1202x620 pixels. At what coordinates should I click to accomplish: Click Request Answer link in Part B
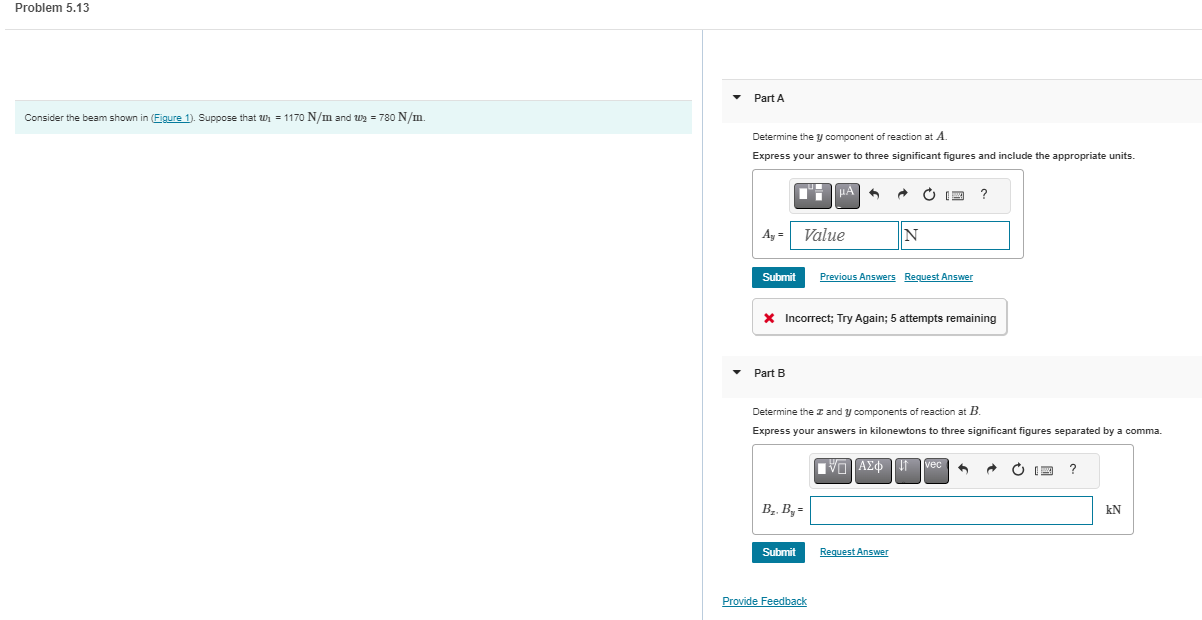coord(854,552)
